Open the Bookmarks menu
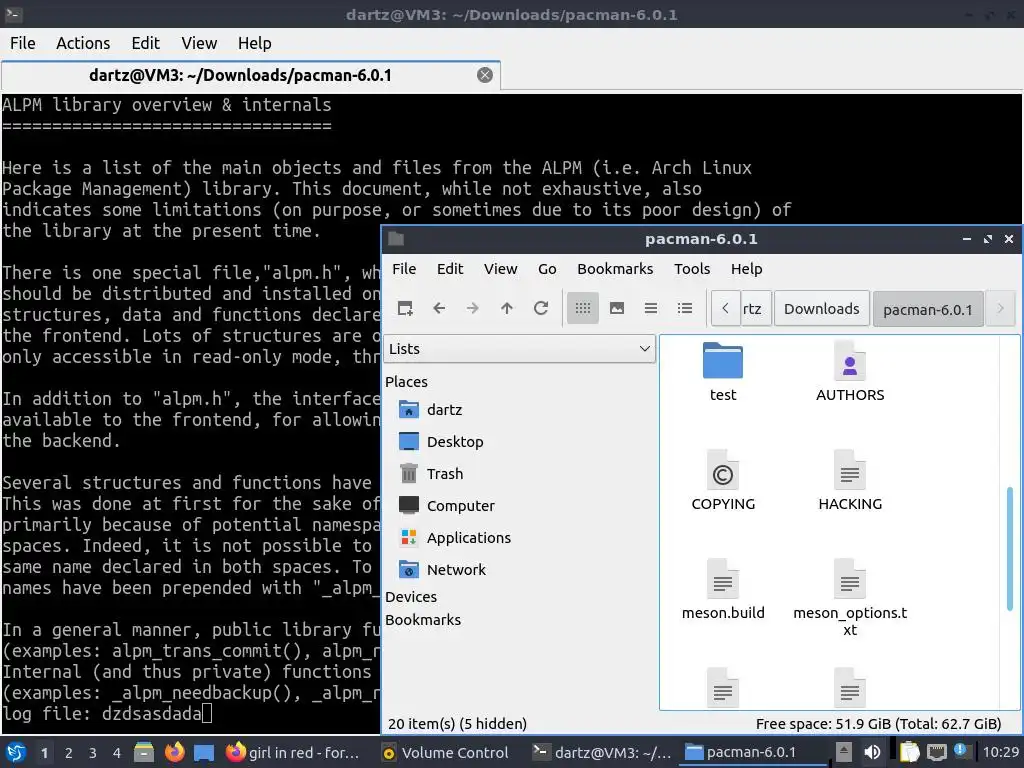This screenshot has width=1024, height=768. (615, 269)
